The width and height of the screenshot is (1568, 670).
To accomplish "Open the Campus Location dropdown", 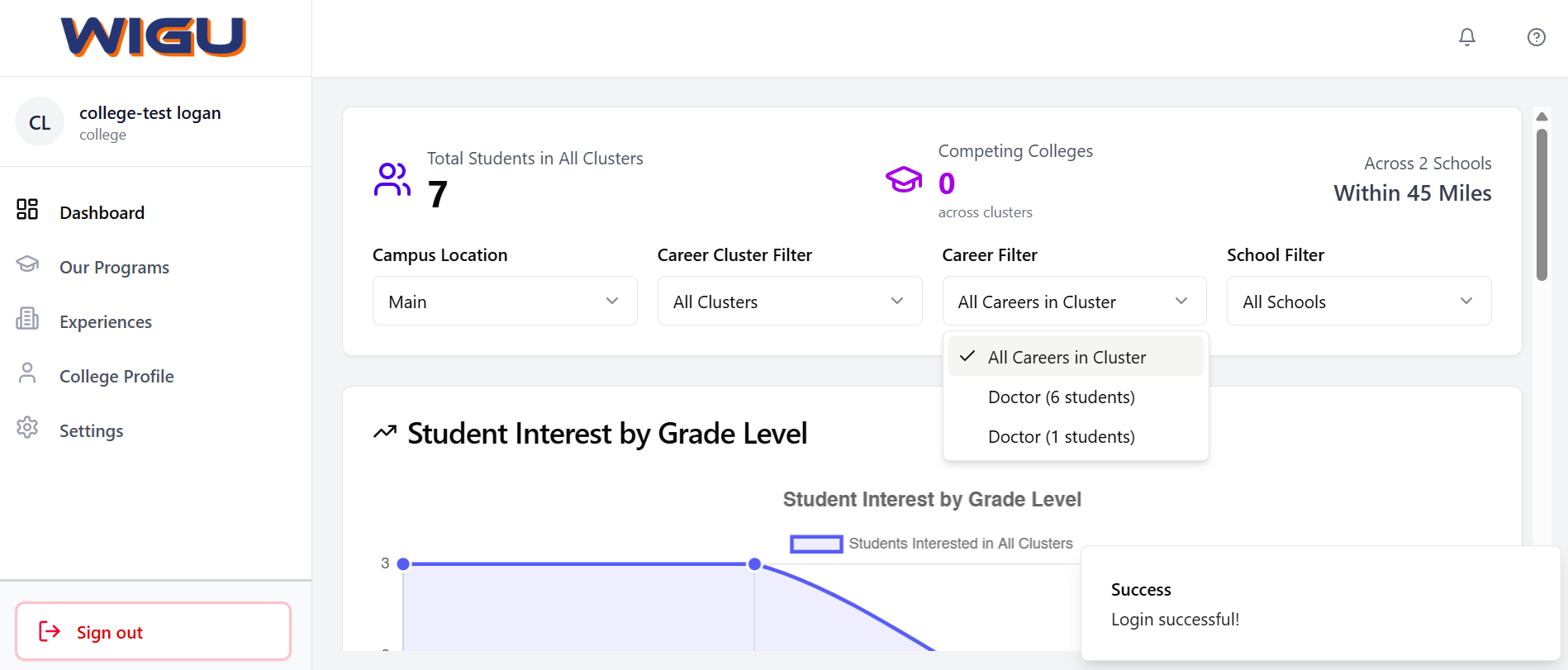I will click(505, 302).
